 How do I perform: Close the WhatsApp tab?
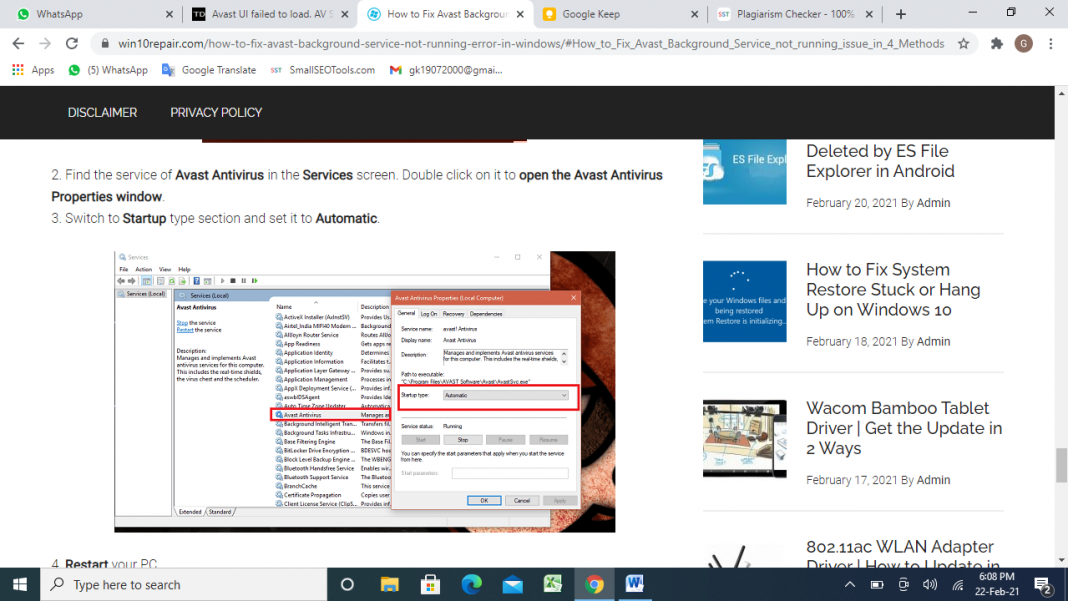pyautogui.click(x=169, y=14)
